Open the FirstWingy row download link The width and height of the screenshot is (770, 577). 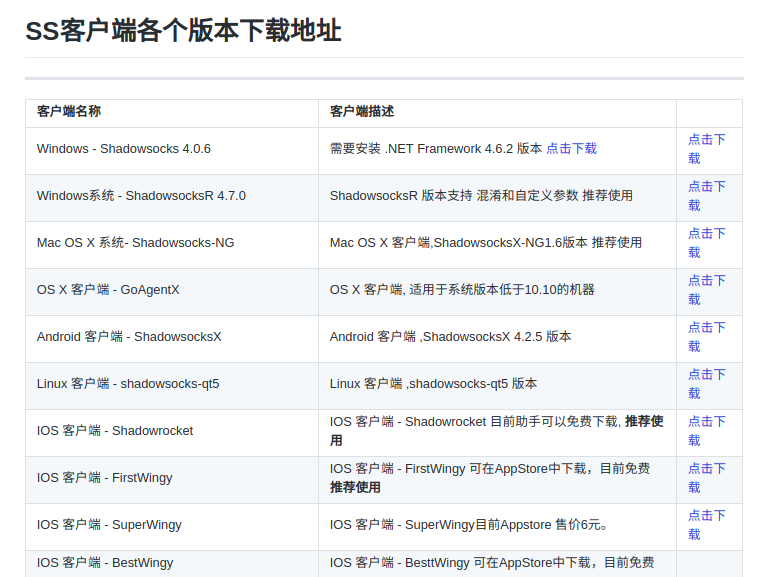706,469
